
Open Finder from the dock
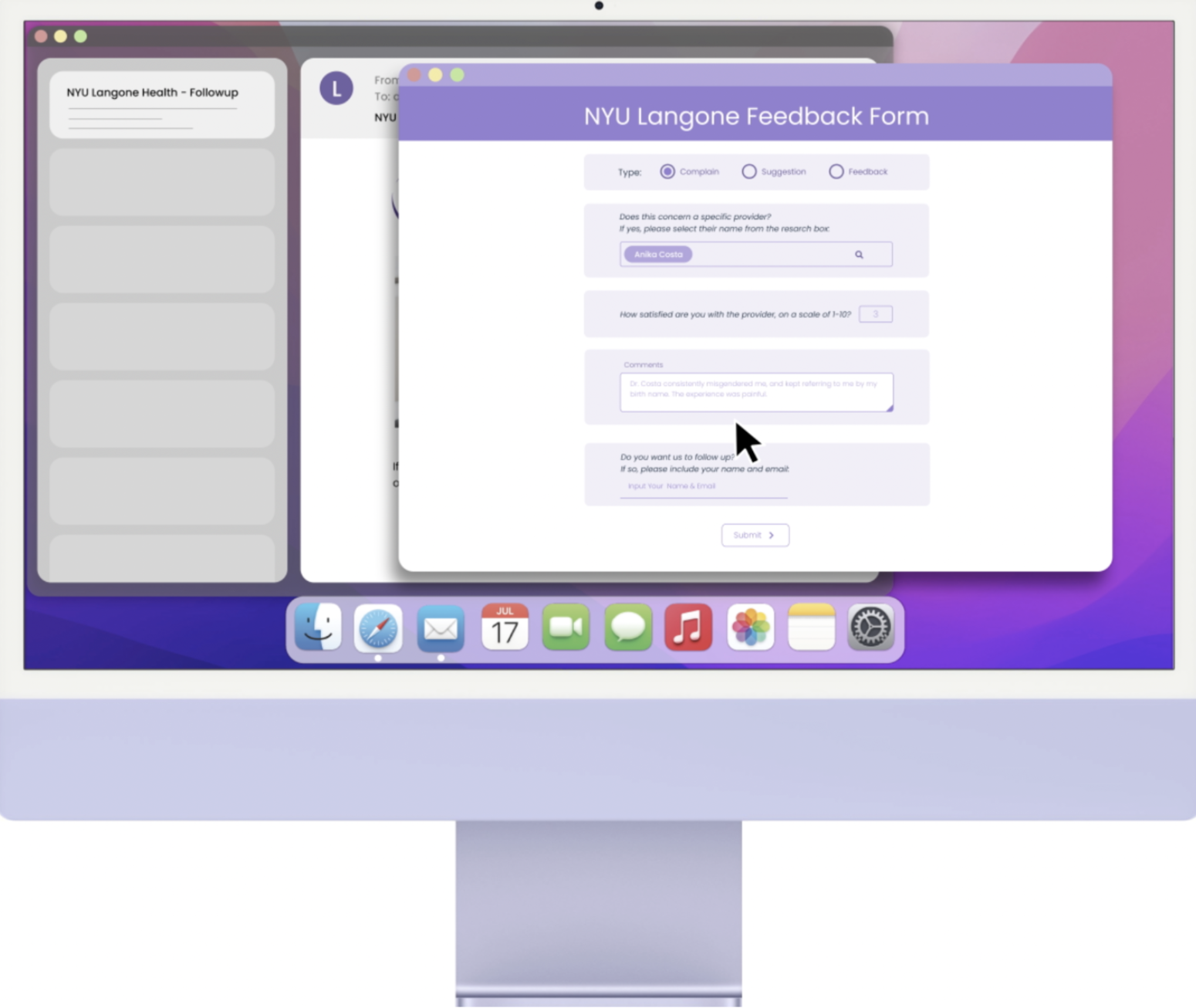click(318, 627)
